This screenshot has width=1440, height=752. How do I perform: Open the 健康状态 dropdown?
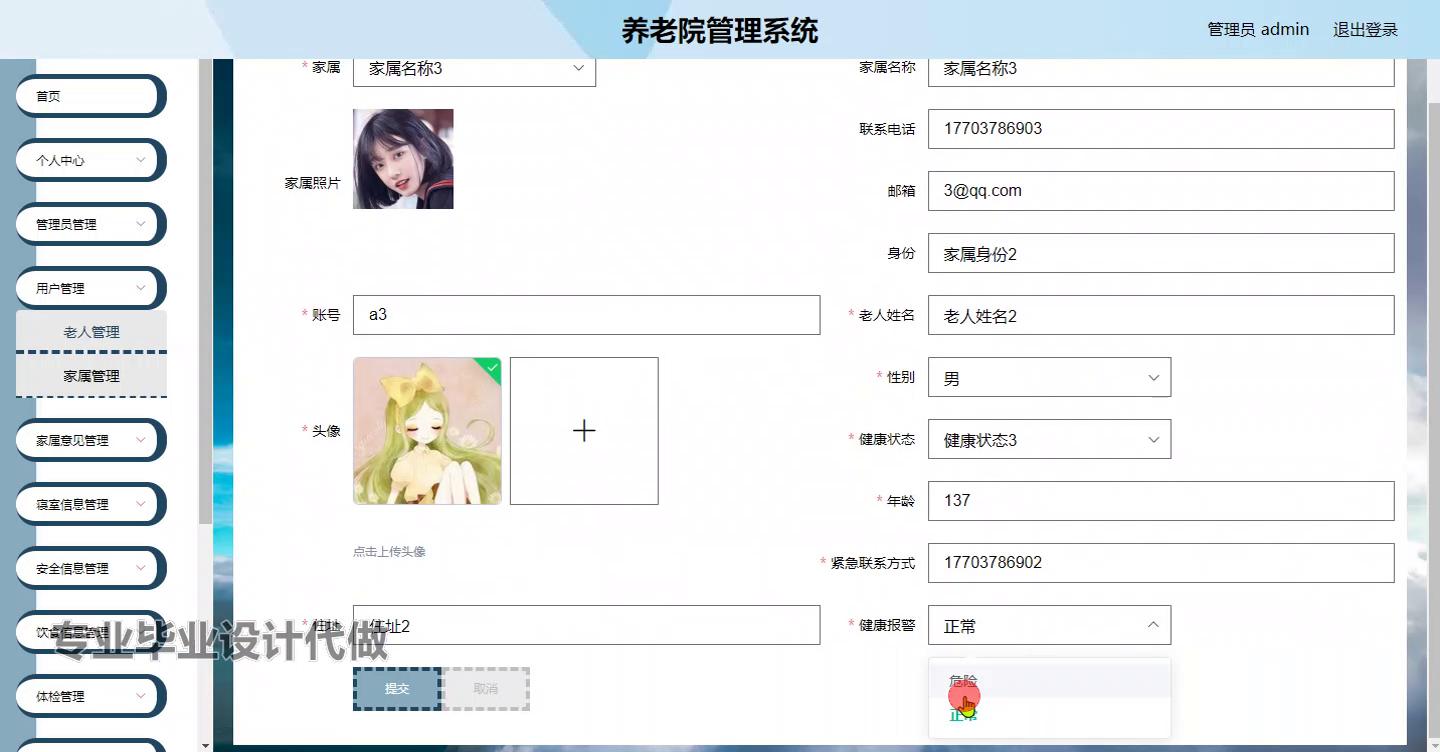(1049, 440)
